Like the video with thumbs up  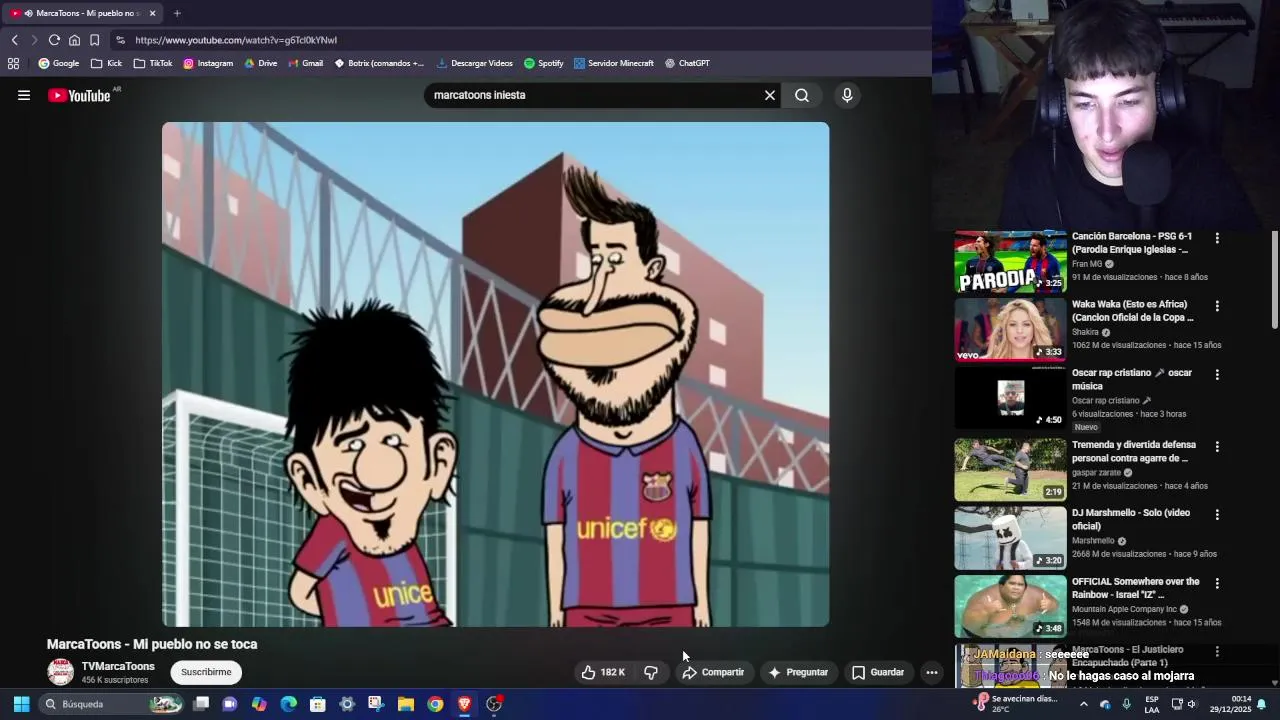coord(603,672)
